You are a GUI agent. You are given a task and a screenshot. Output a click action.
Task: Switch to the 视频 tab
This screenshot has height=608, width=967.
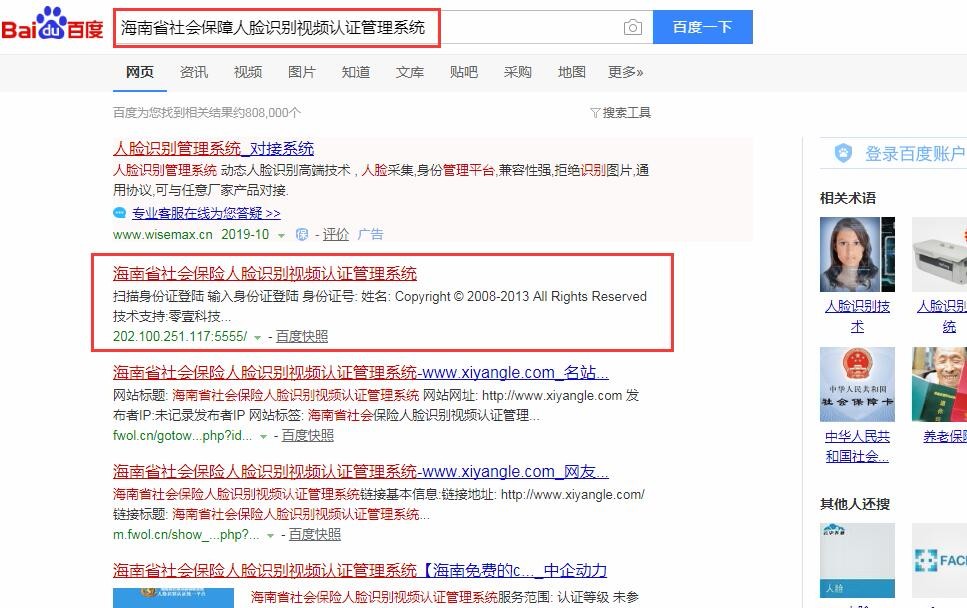[x=248, y=72]
